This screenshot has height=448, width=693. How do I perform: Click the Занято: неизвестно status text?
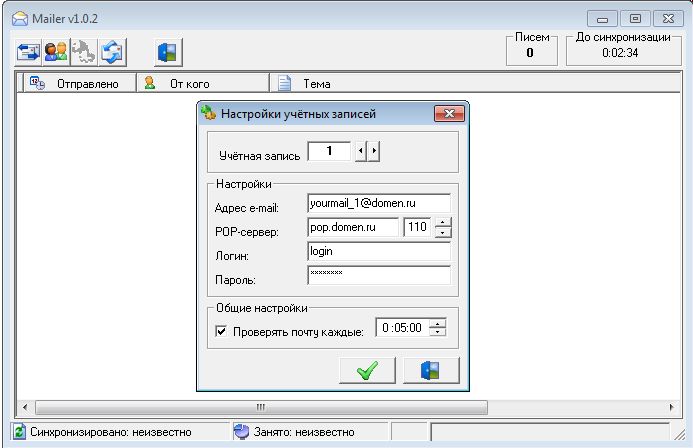tap(304, 432)
